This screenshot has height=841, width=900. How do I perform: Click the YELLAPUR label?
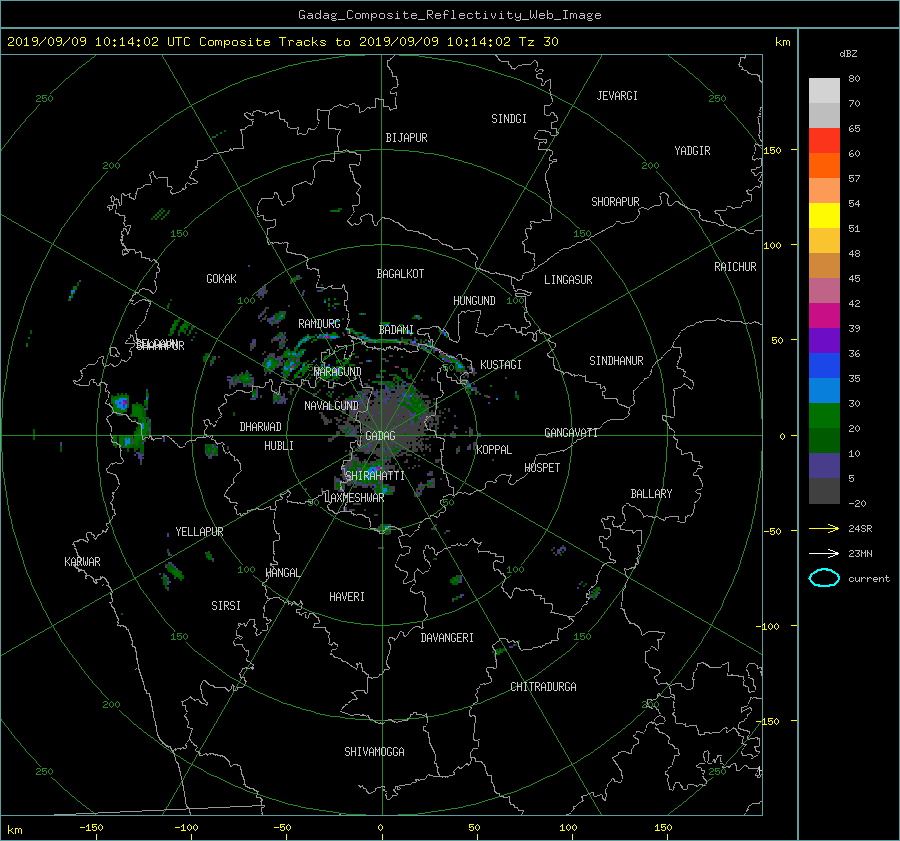(199, 532)
